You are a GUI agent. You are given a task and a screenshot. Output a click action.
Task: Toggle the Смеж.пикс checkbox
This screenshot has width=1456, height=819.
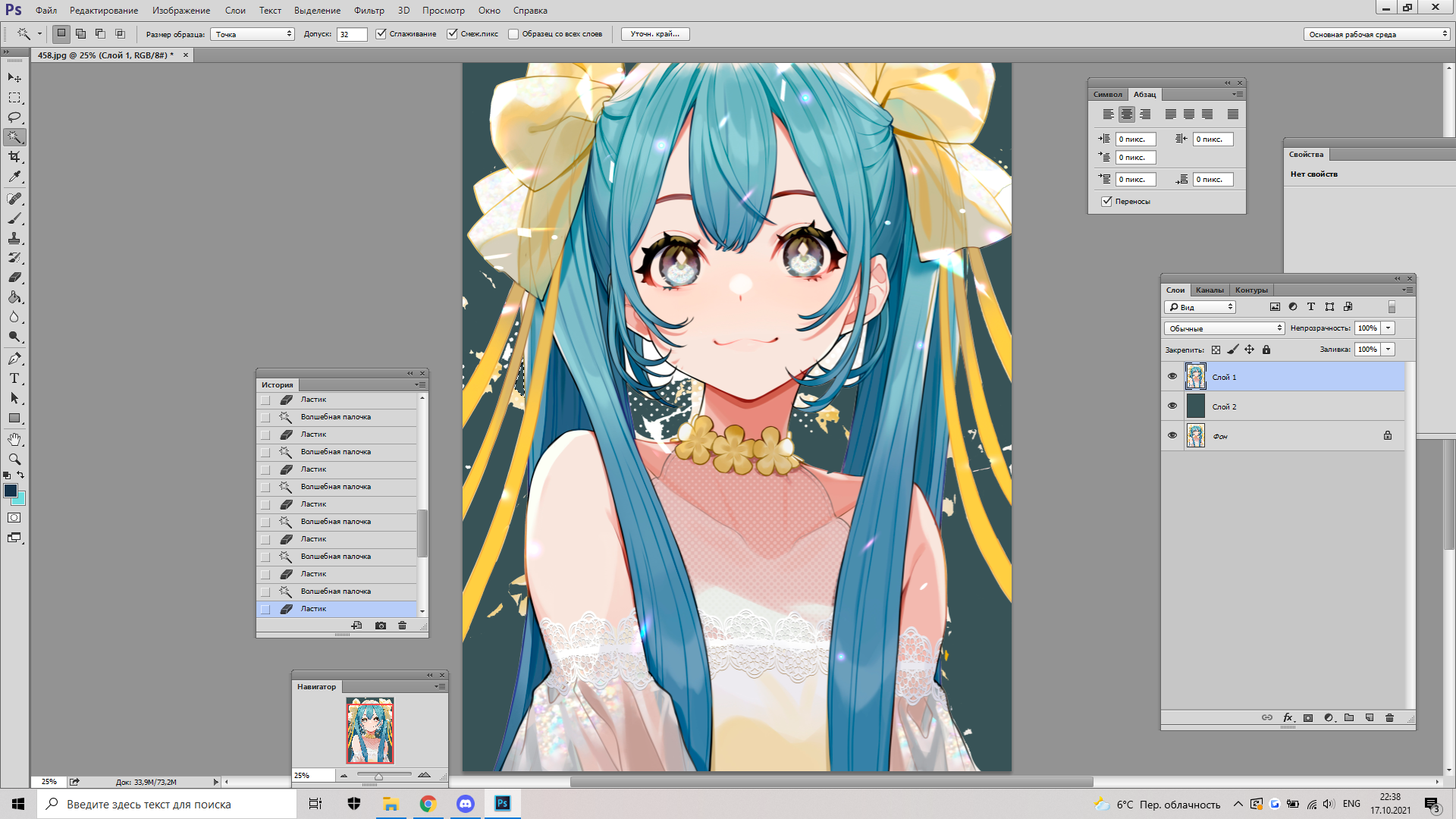[453, 34]
